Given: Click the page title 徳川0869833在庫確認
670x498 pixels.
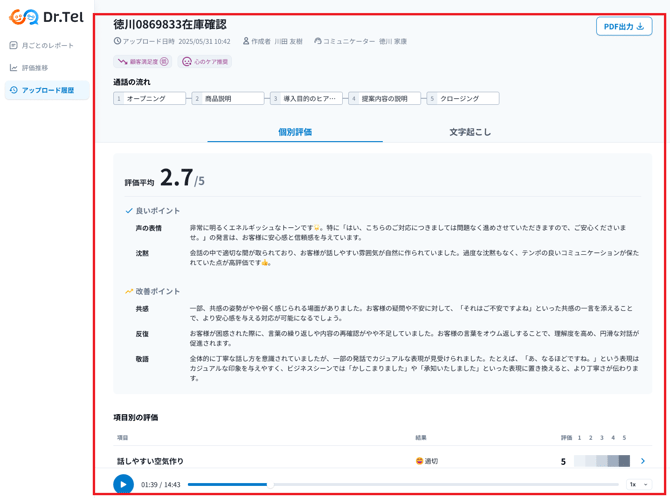Looking at the screenshot, I should pos(170,24).
